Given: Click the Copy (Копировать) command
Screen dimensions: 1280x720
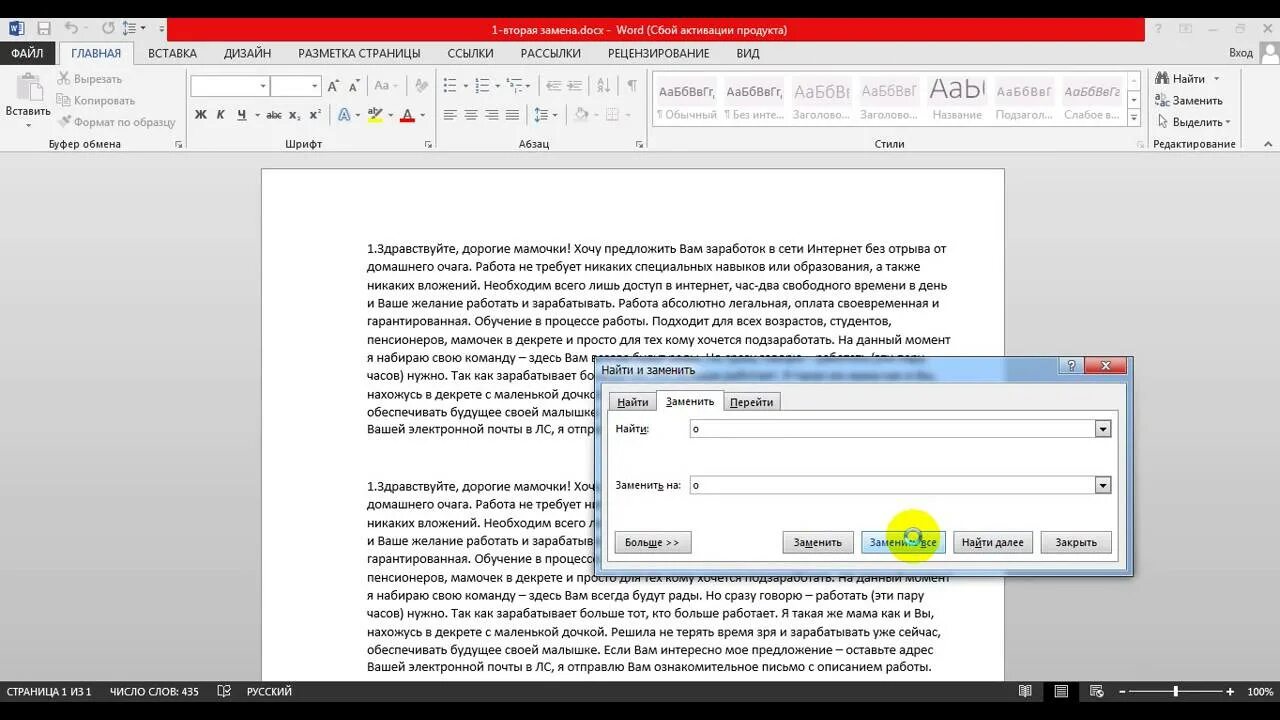Looking at the screenshot, I should tap(96, 100).
